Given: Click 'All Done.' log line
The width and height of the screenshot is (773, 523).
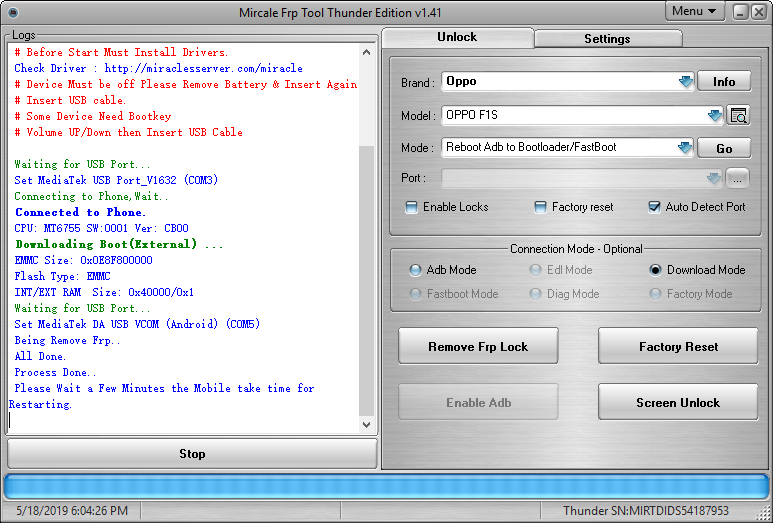Looking at the screenshot, I should [40, 356].
